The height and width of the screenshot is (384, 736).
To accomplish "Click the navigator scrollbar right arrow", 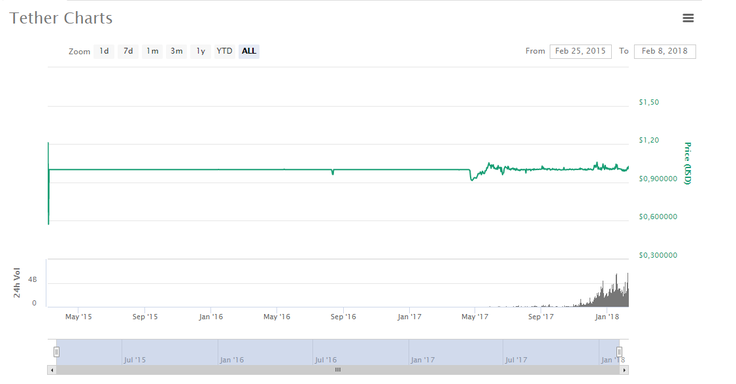I will point(624,370).
